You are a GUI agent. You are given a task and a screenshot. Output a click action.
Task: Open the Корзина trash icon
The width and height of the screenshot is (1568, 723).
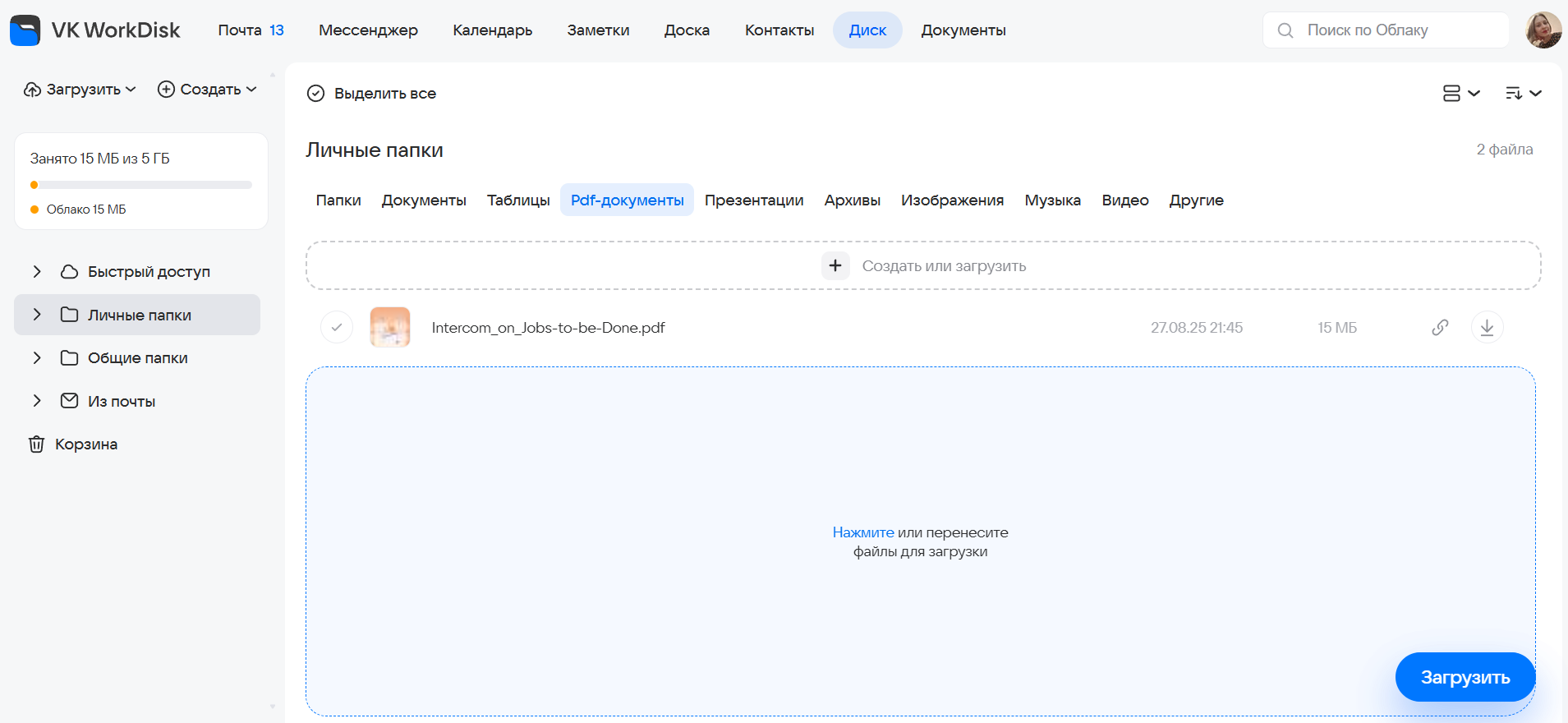point(37,444)
